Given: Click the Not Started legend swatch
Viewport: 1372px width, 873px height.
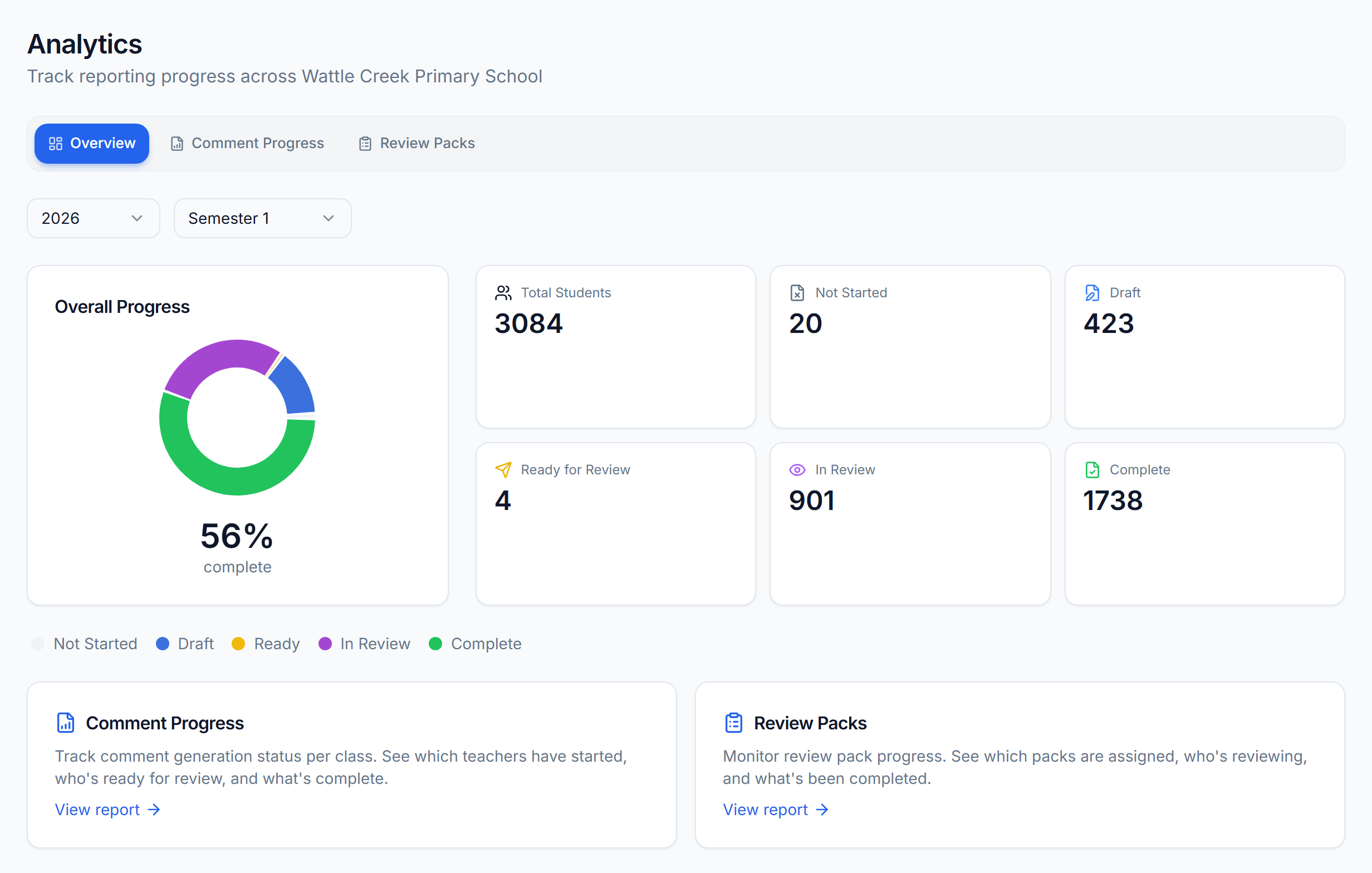Looking at the screenshot, I should pyautogui.click(x=38, y=644).
